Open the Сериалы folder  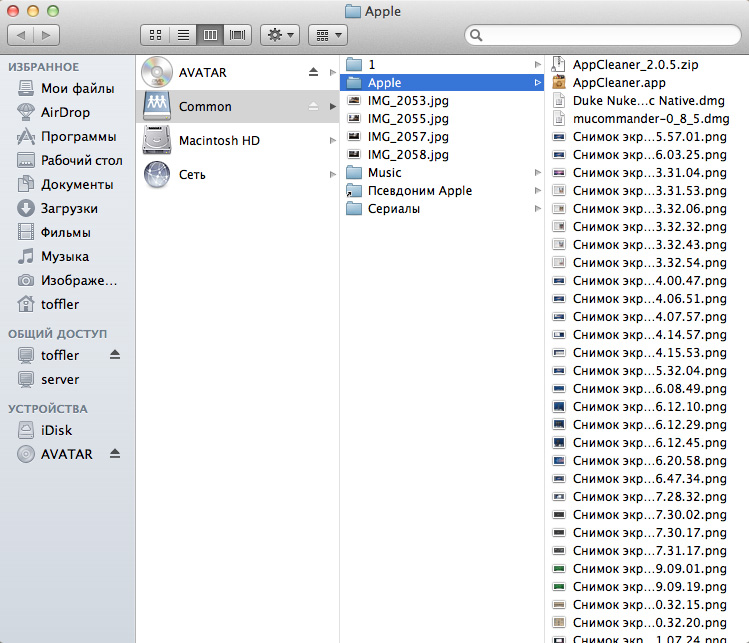(393, 209)
